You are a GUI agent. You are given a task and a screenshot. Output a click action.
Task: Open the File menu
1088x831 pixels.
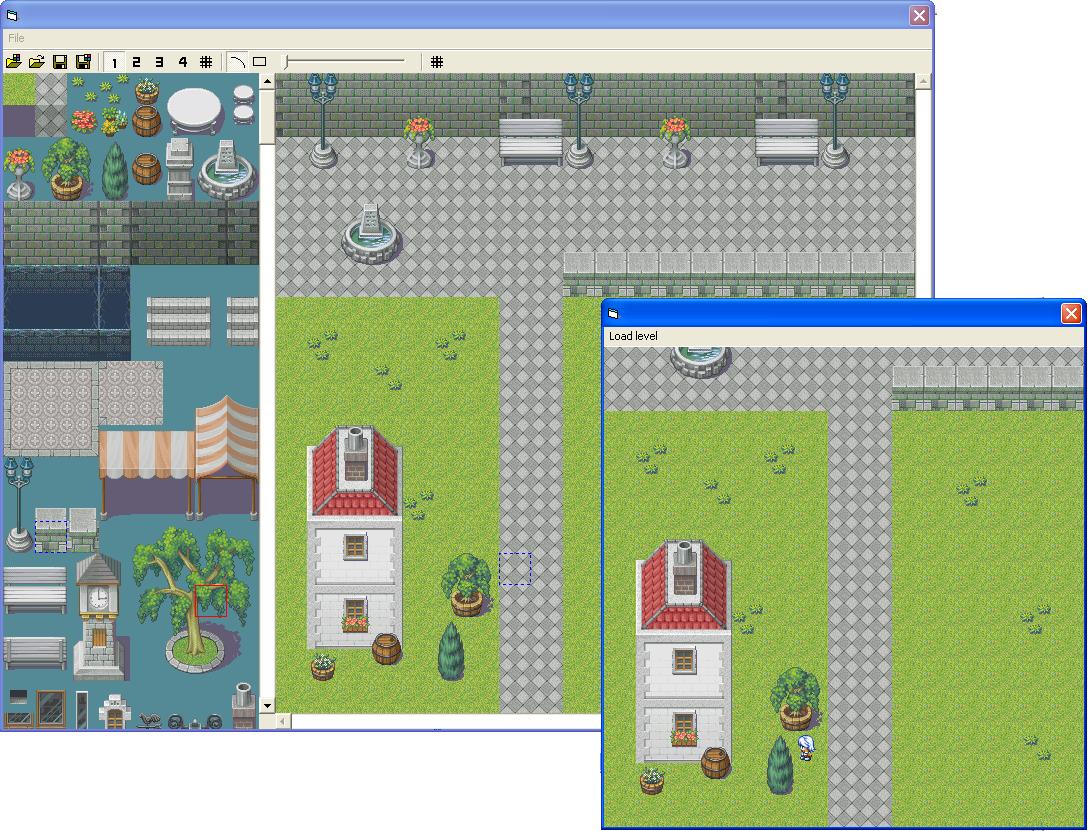(x=16, y=38)
